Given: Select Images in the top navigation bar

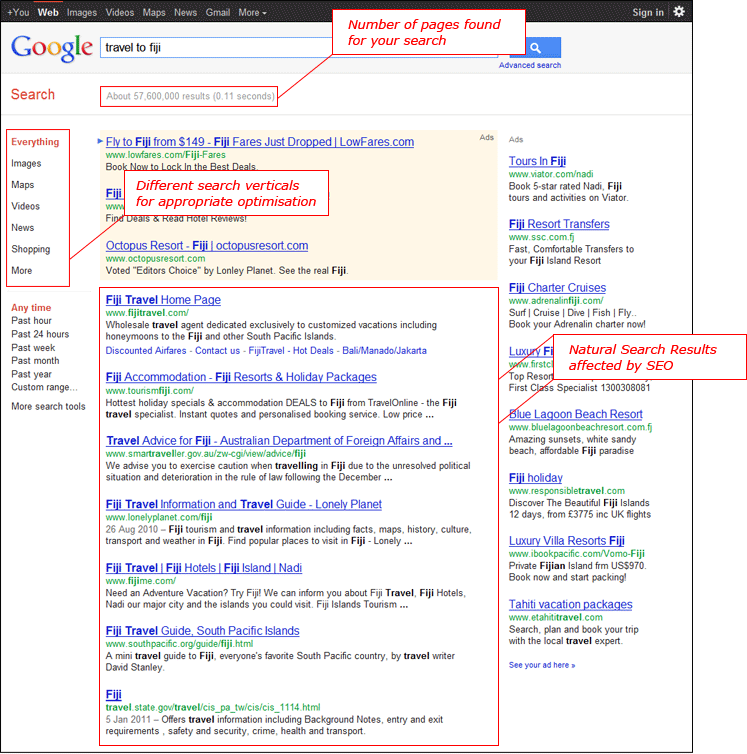Looking at the screenshot, I should coord(82,13).
